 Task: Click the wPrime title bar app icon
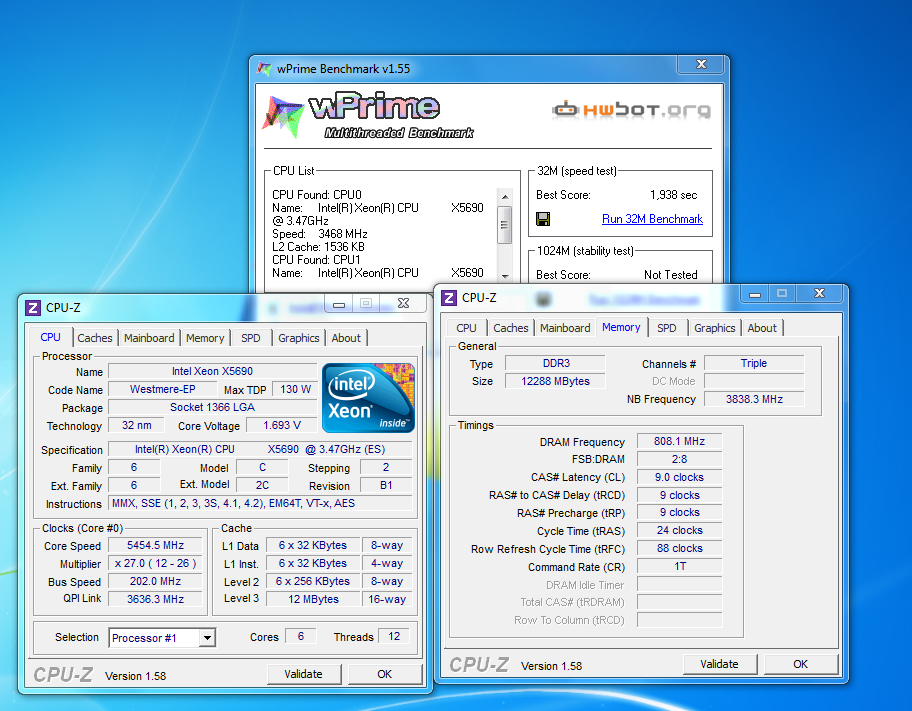(x=264, y=69)
